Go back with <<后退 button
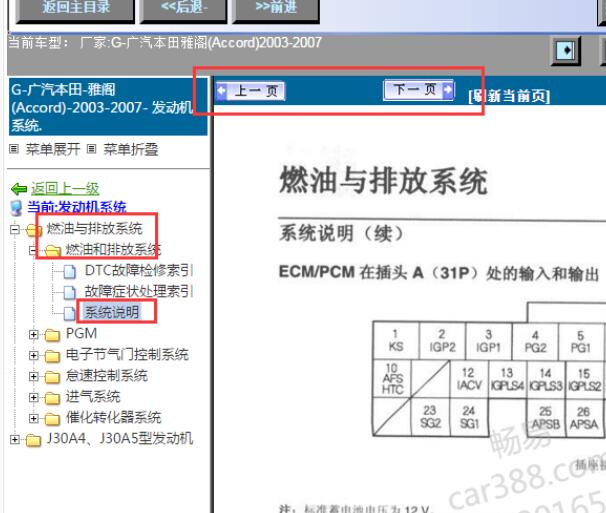Viewport: 606px width, 513px height. coord(184,9)
